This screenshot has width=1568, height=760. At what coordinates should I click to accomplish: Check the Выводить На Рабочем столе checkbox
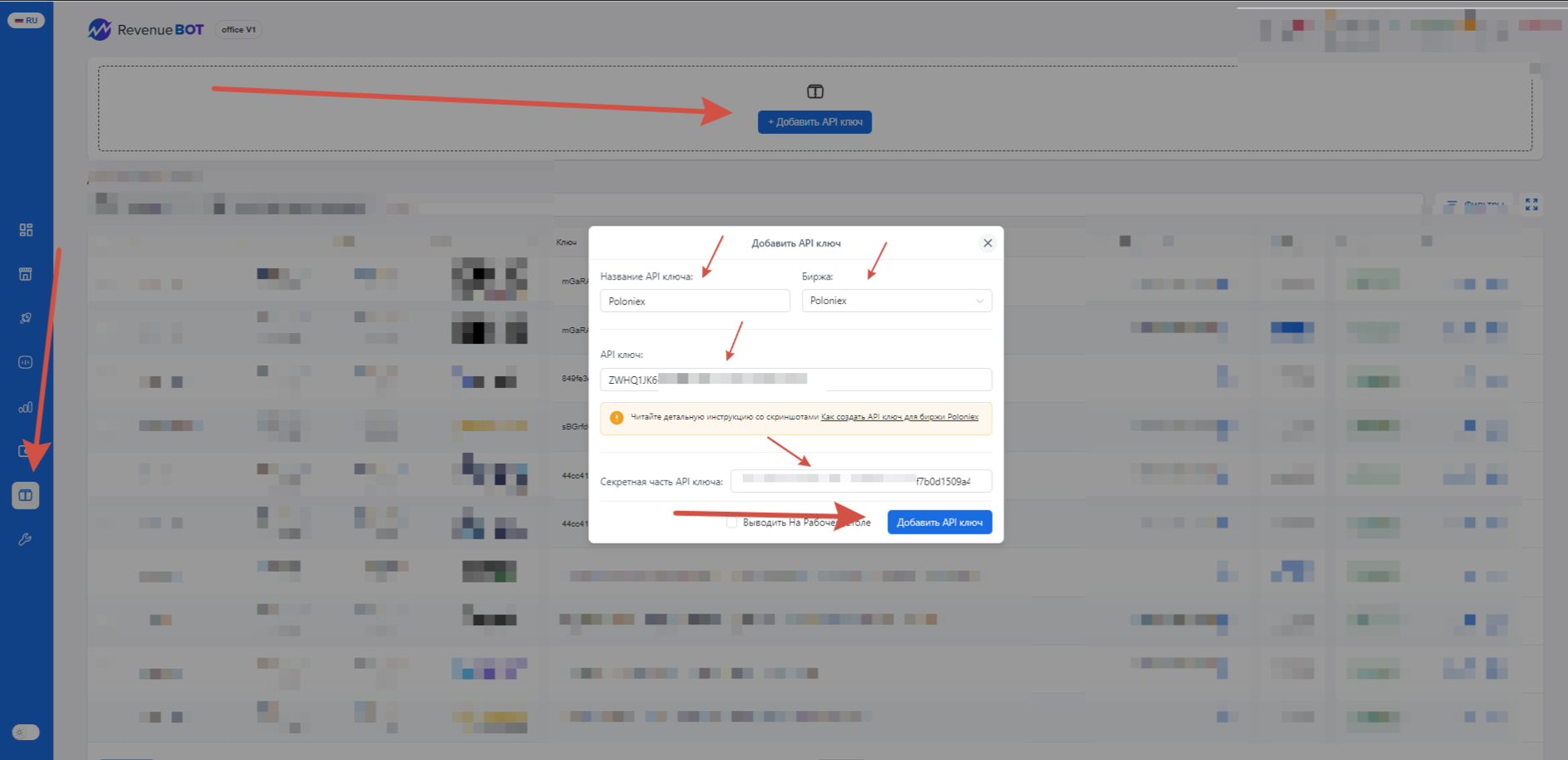732,523
